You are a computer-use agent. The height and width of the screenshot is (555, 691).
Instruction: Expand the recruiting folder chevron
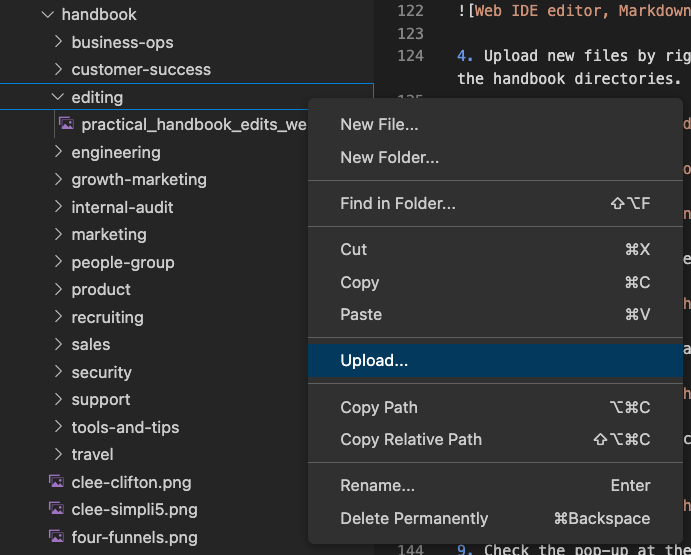(x=58, y=317)
